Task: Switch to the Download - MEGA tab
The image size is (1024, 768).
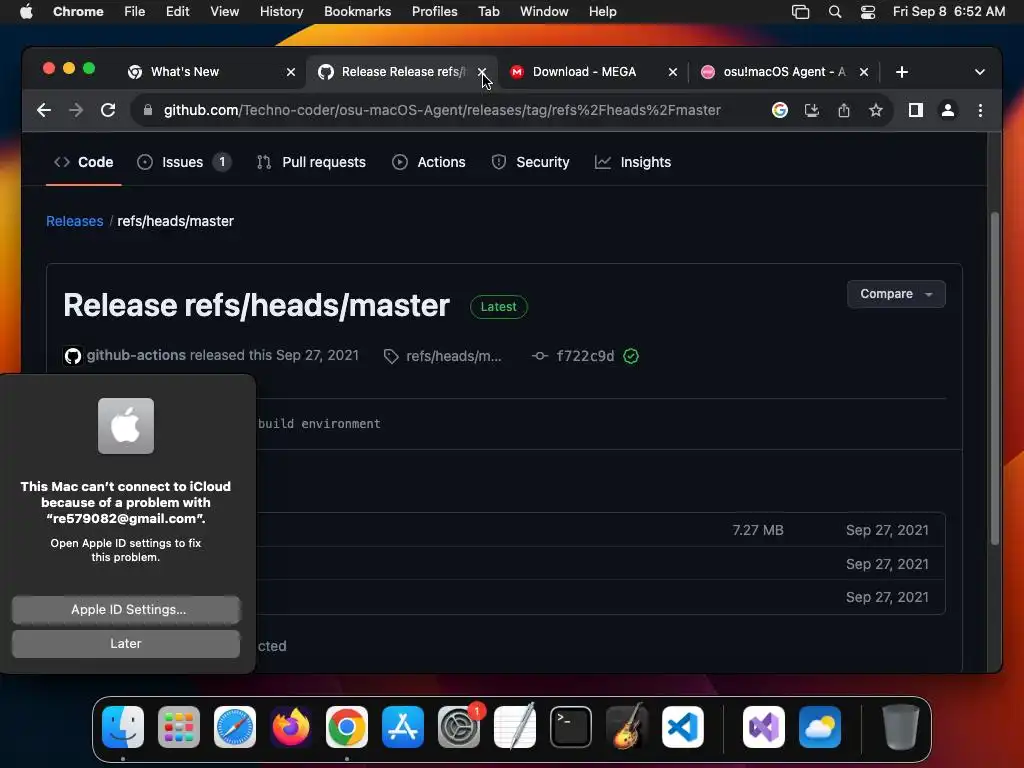Action: point(584,72)
